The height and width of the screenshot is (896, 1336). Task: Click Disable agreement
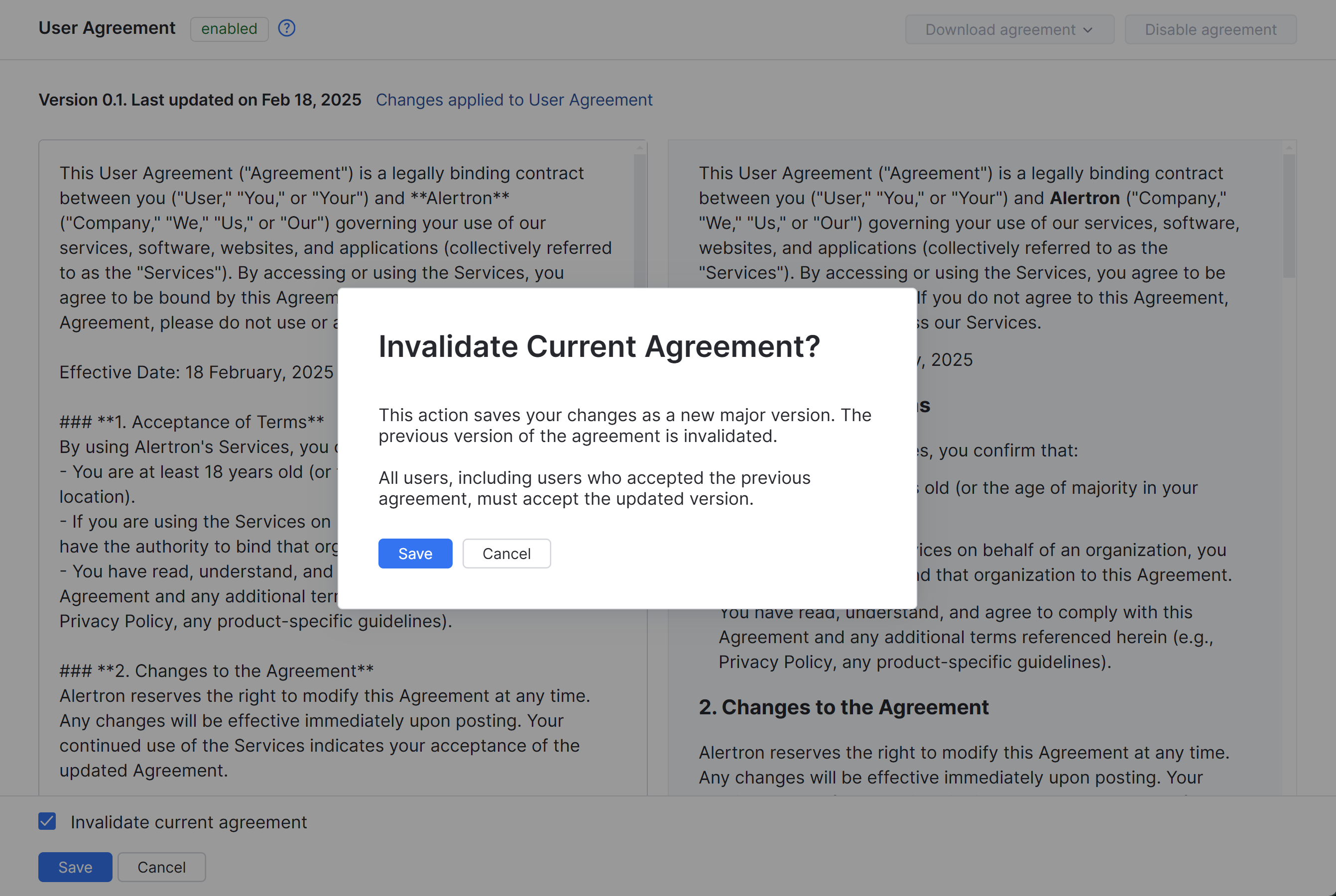[x=1210, y=30]
